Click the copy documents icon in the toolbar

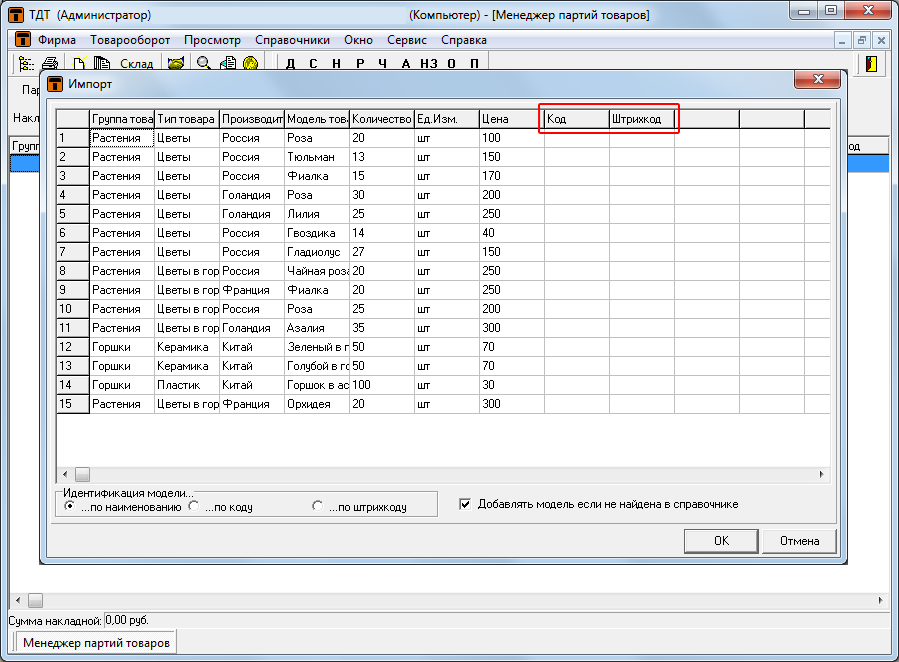102,63
